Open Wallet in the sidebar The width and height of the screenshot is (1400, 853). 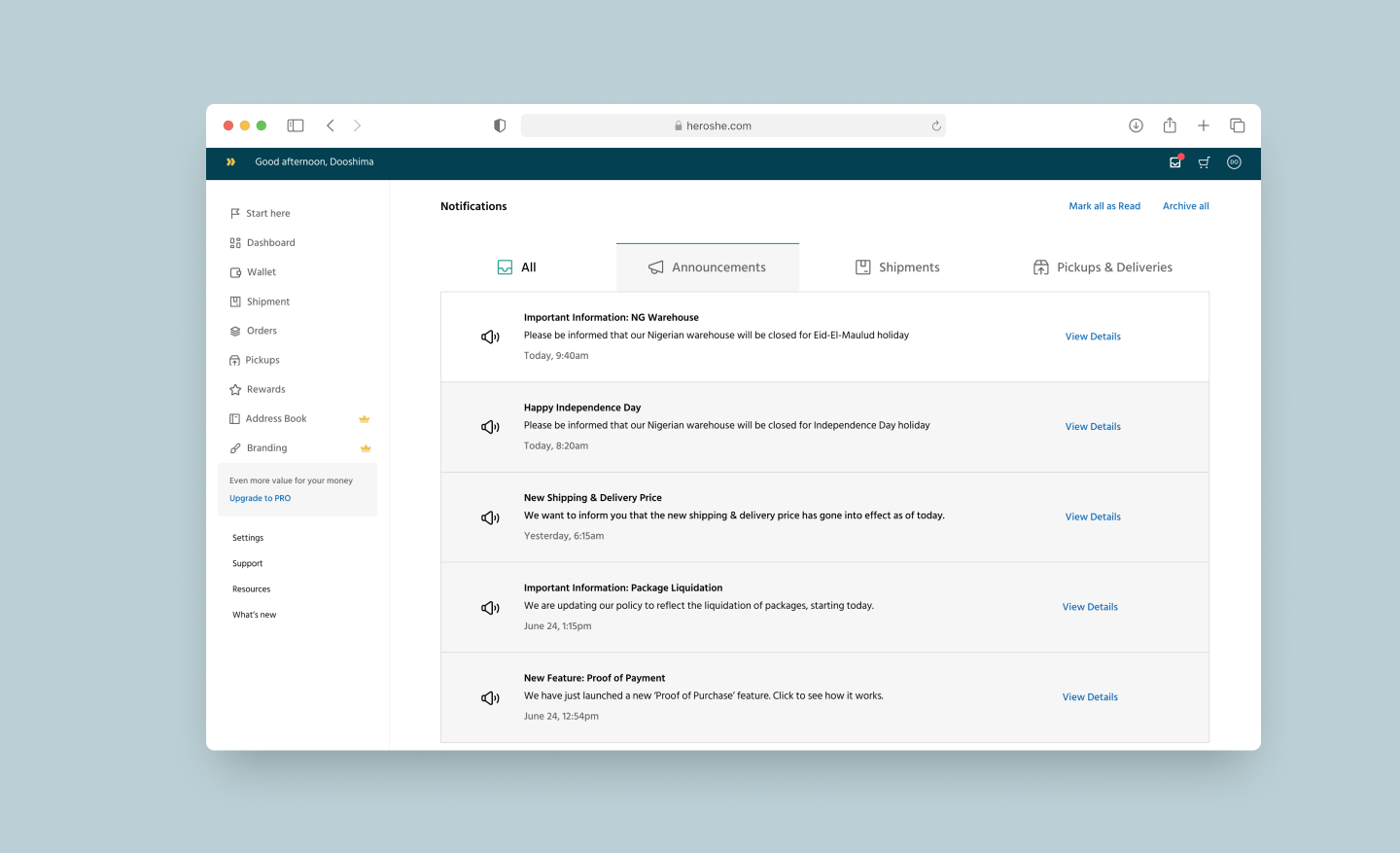click(261, 272)
